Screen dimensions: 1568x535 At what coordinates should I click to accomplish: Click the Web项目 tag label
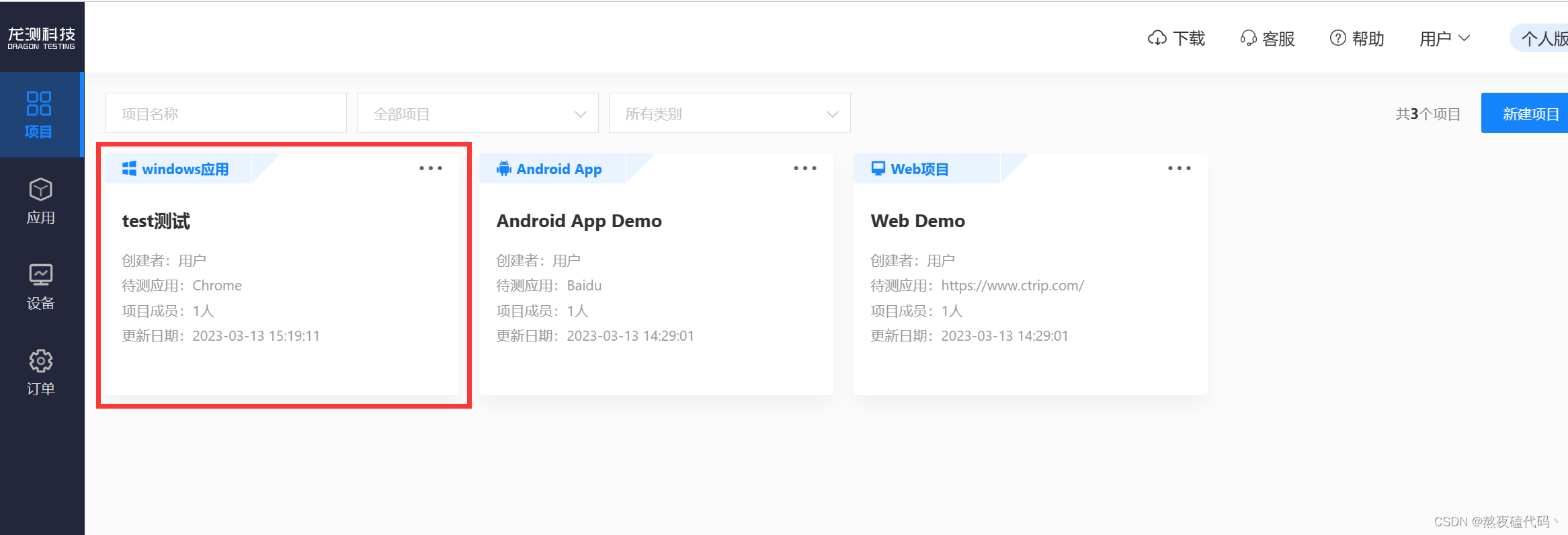tap(920, 169)
